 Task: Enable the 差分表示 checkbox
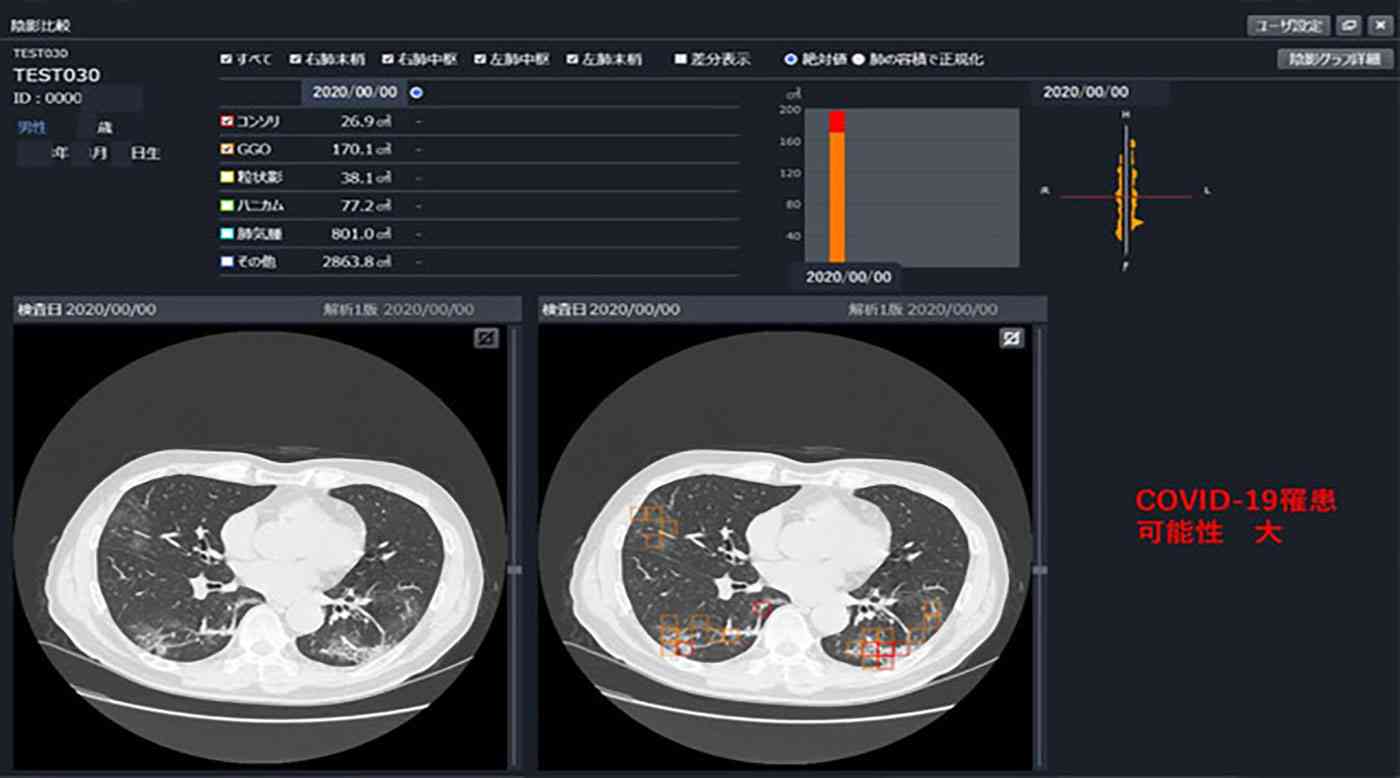681,60
